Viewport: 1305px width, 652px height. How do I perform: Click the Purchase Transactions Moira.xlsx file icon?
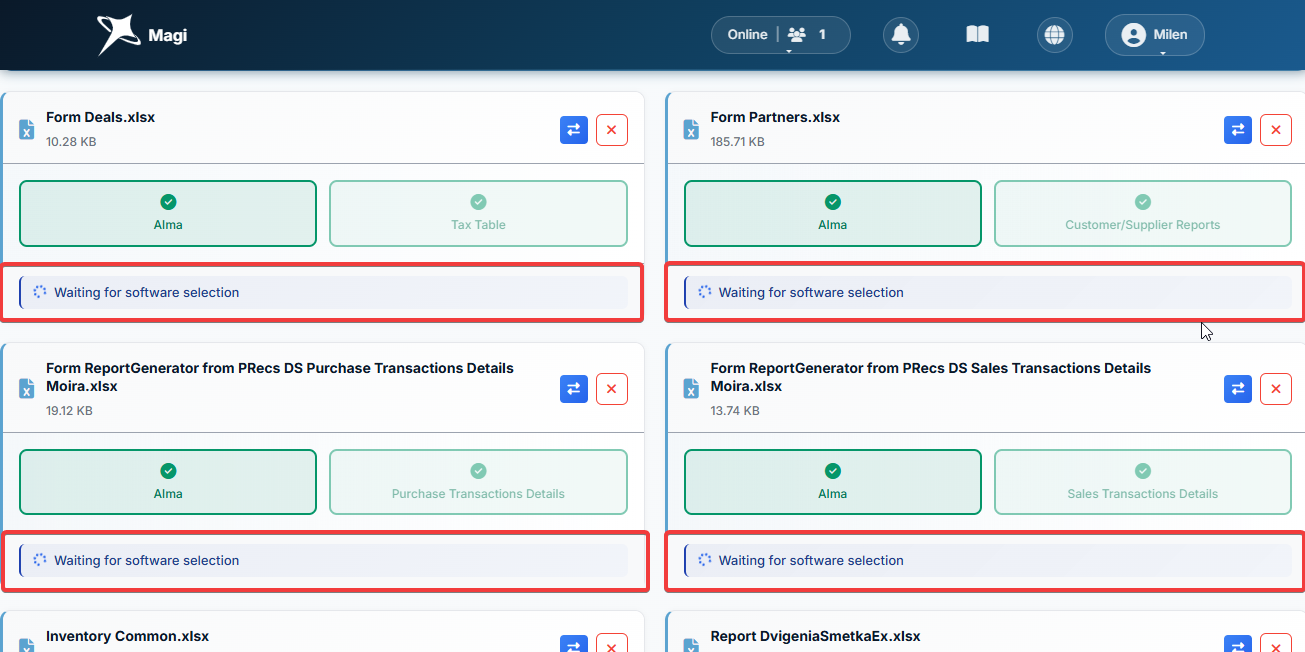pos(27,388)
